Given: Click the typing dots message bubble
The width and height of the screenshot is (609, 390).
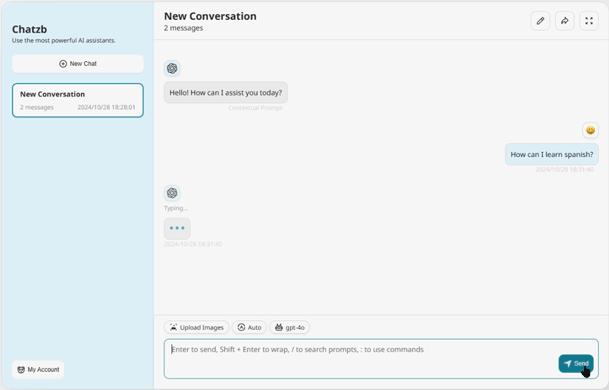Looking at the screenshot, I should (x=177, y=228).
